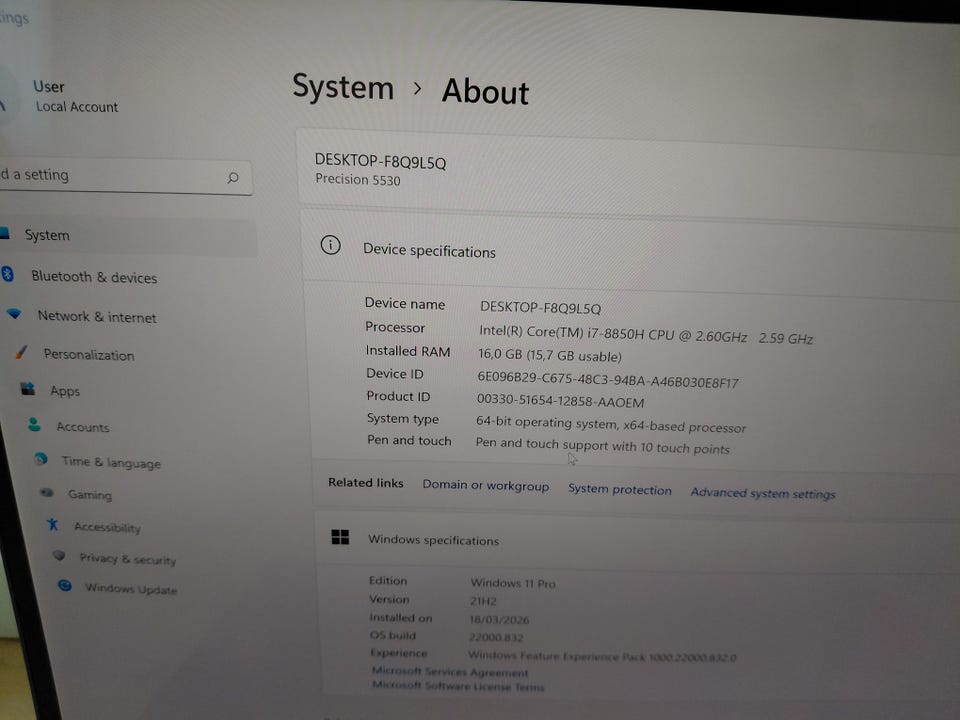960x720 pixels.
Task: Open Network & internet settings
Action: 97,317
